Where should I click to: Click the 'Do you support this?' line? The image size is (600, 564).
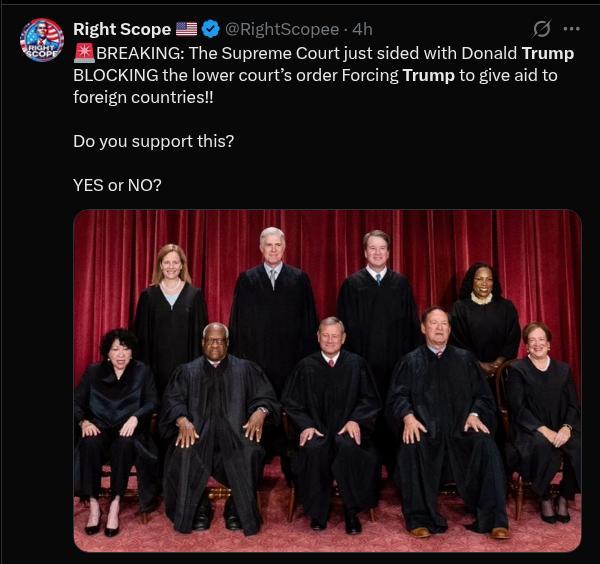(x=153, y=142)
